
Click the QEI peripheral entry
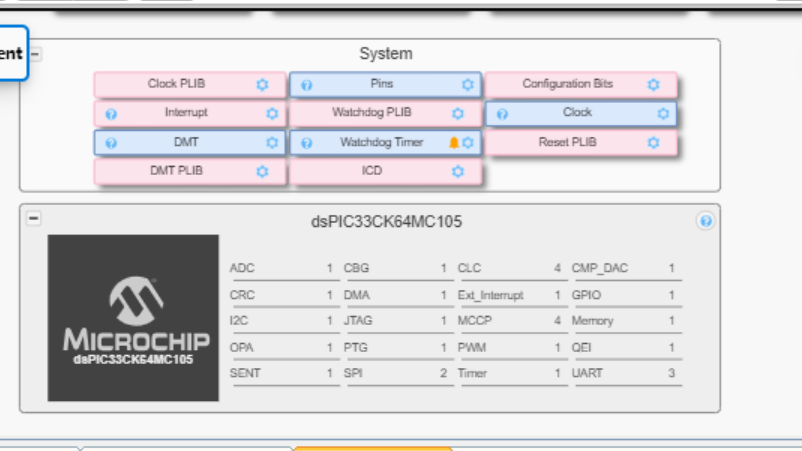pyautogui.click(x=625, y=348)
